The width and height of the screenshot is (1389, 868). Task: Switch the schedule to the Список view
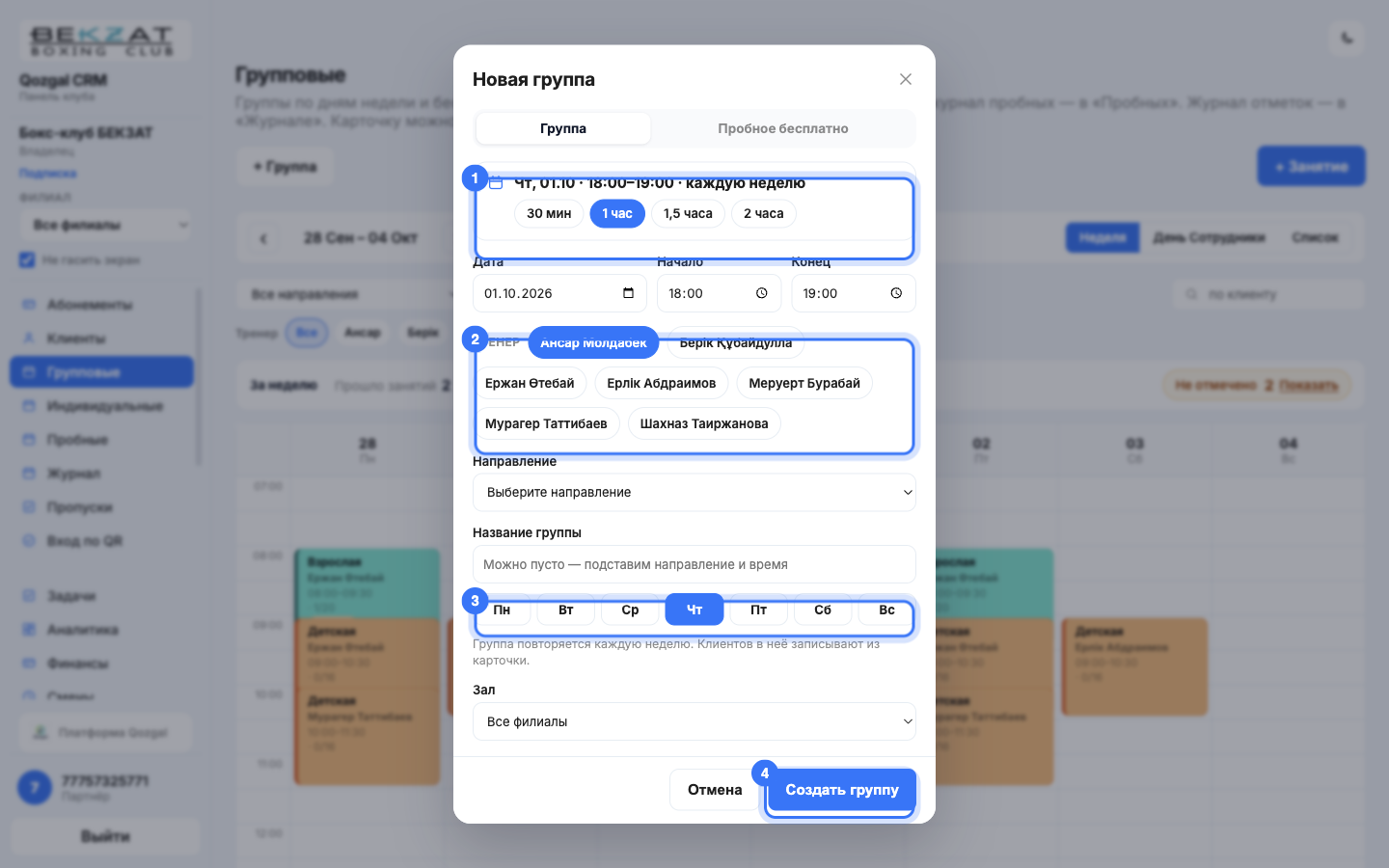1315,237
